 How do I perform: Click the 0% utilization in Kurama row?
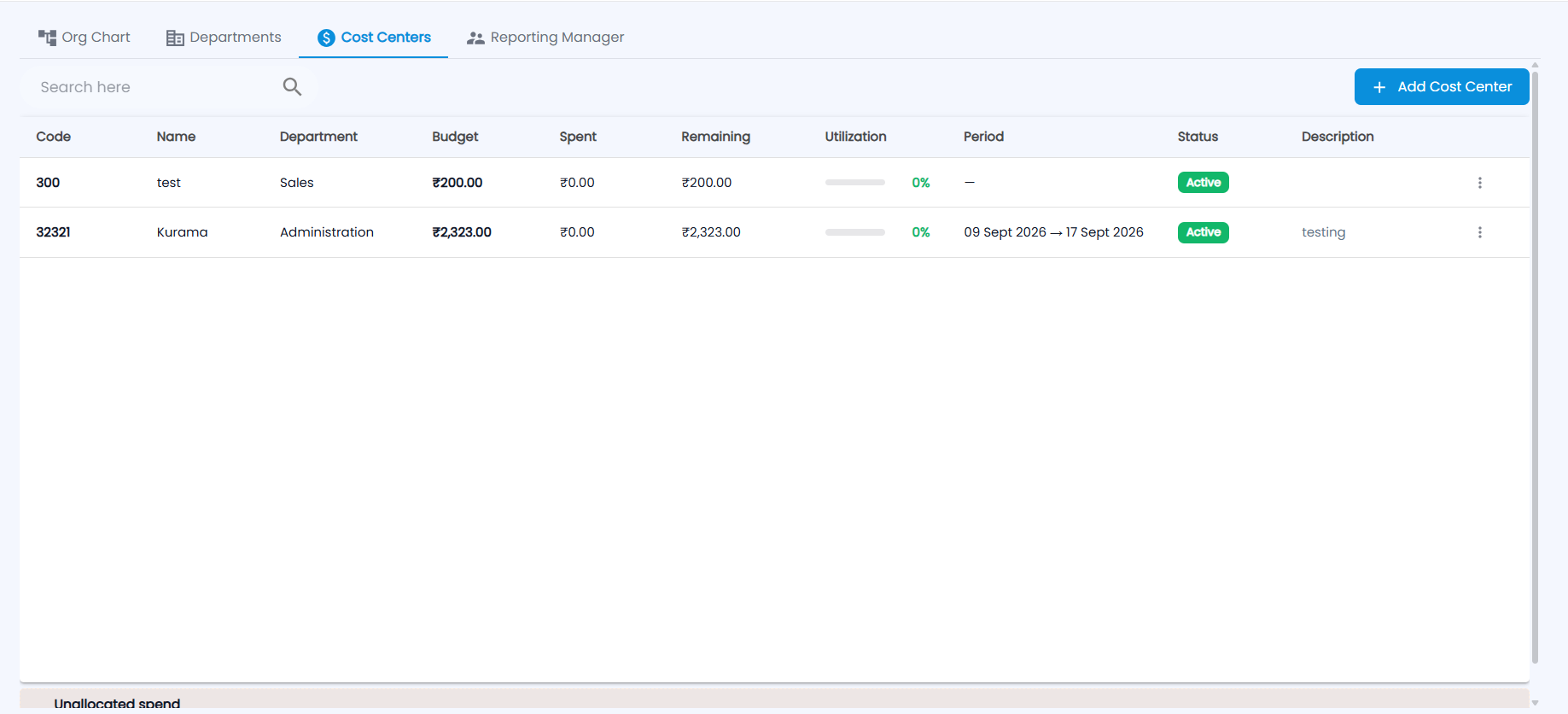coord(921,232)
